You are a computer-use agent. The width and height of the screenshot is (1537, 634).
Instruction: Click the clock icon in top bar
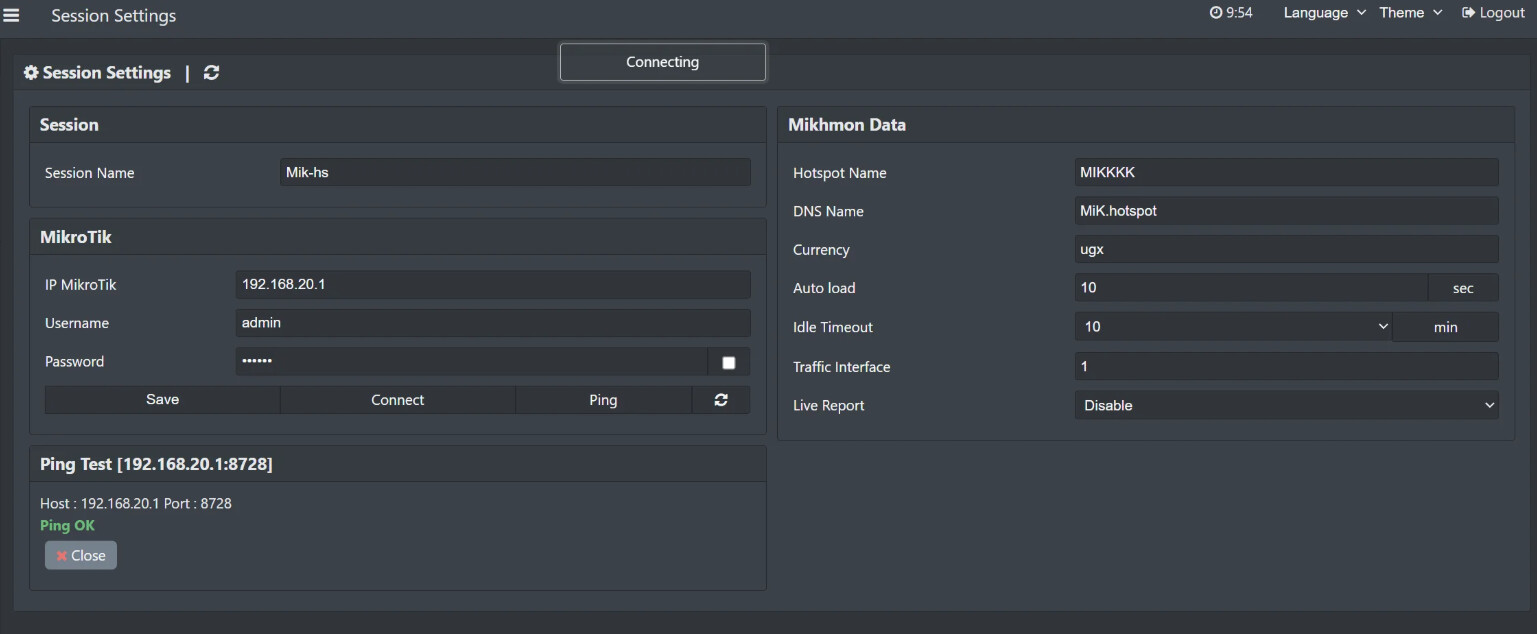click(x=1215, y=13)
